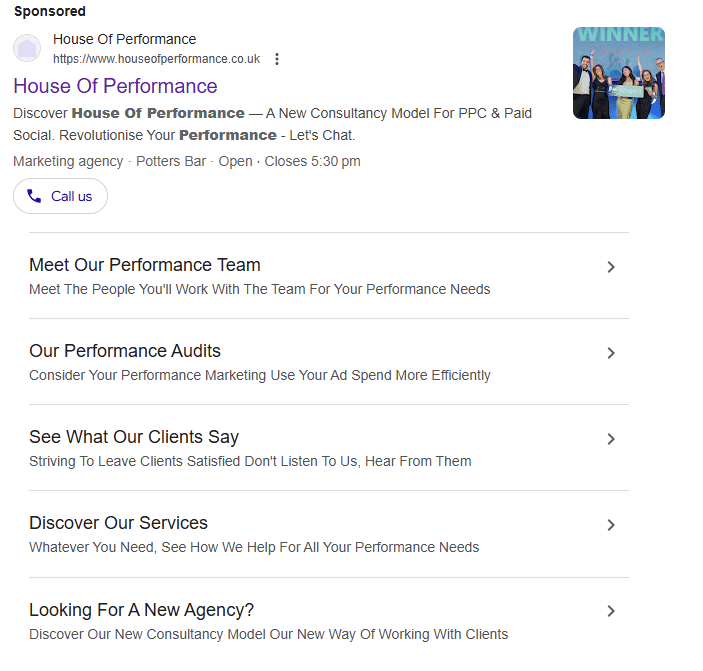
Task: Open the Meet Our Performance Team sitelink title
Action: [x=145, y=265]
